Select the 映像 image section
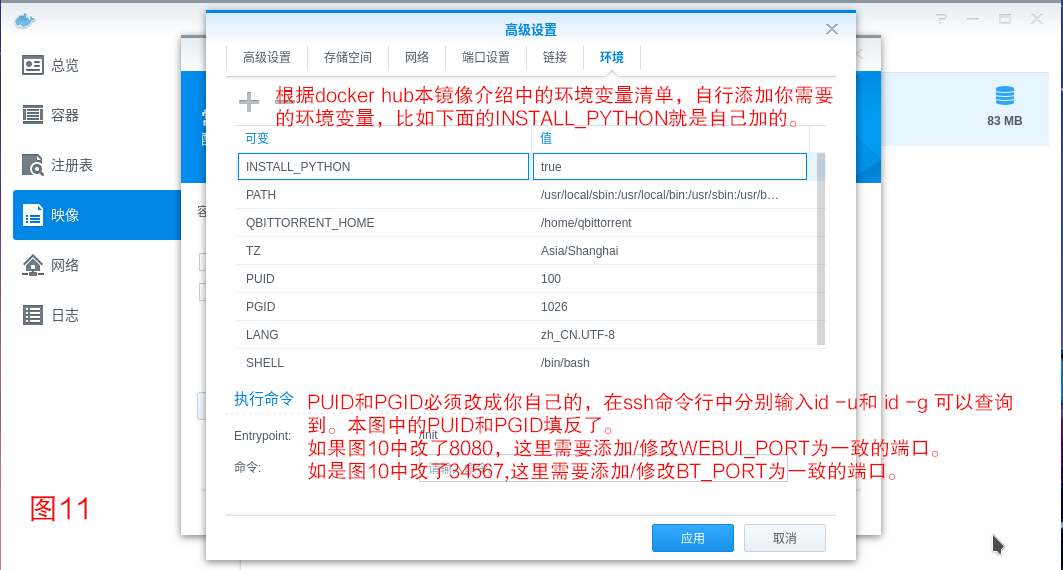Viewport: 1063px width, 570px height. [x=97, y=215]
